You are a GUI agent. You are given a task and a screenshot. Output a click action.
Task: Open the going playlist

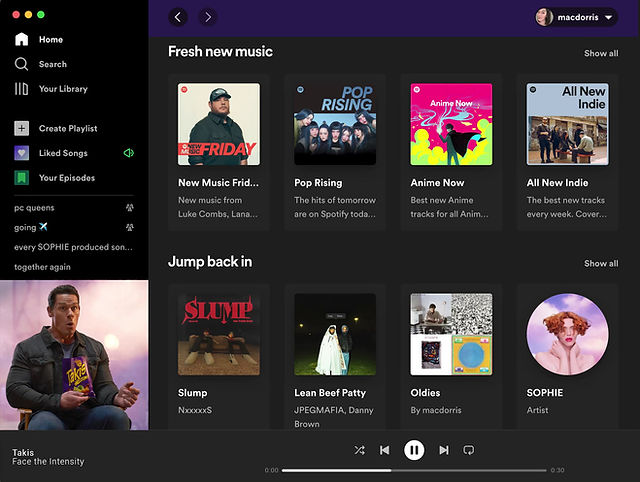31,227
